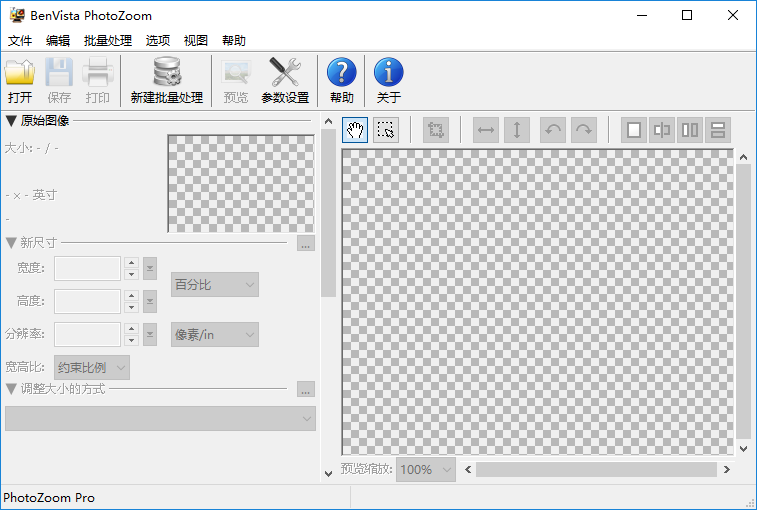The height and width of the screenshot is (510, 757).
Task: Open the 宽度 preset dropdown arrow
Action: [x=150, y=269]
